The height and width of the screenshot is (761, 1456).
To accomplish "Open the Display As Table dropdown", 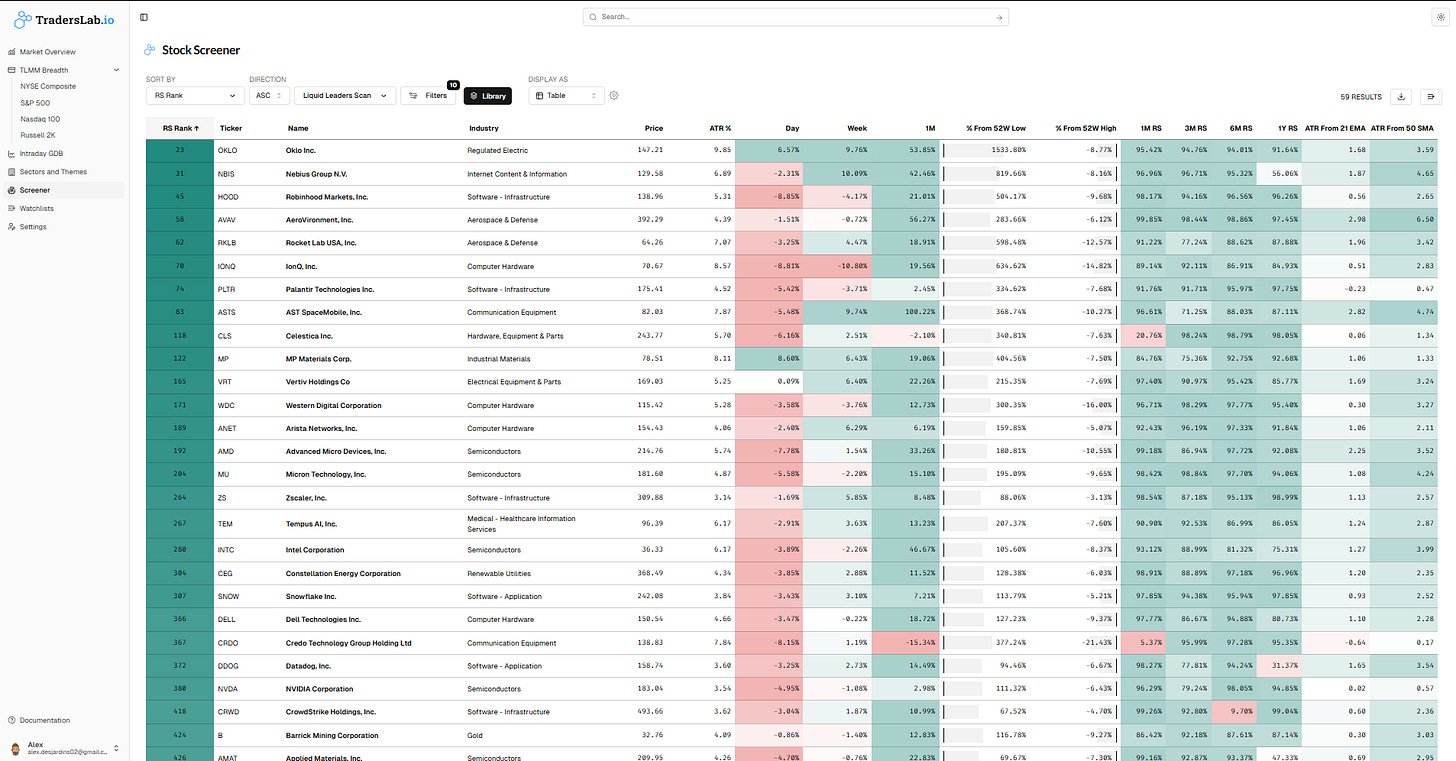I will click(x=566, y=96).
